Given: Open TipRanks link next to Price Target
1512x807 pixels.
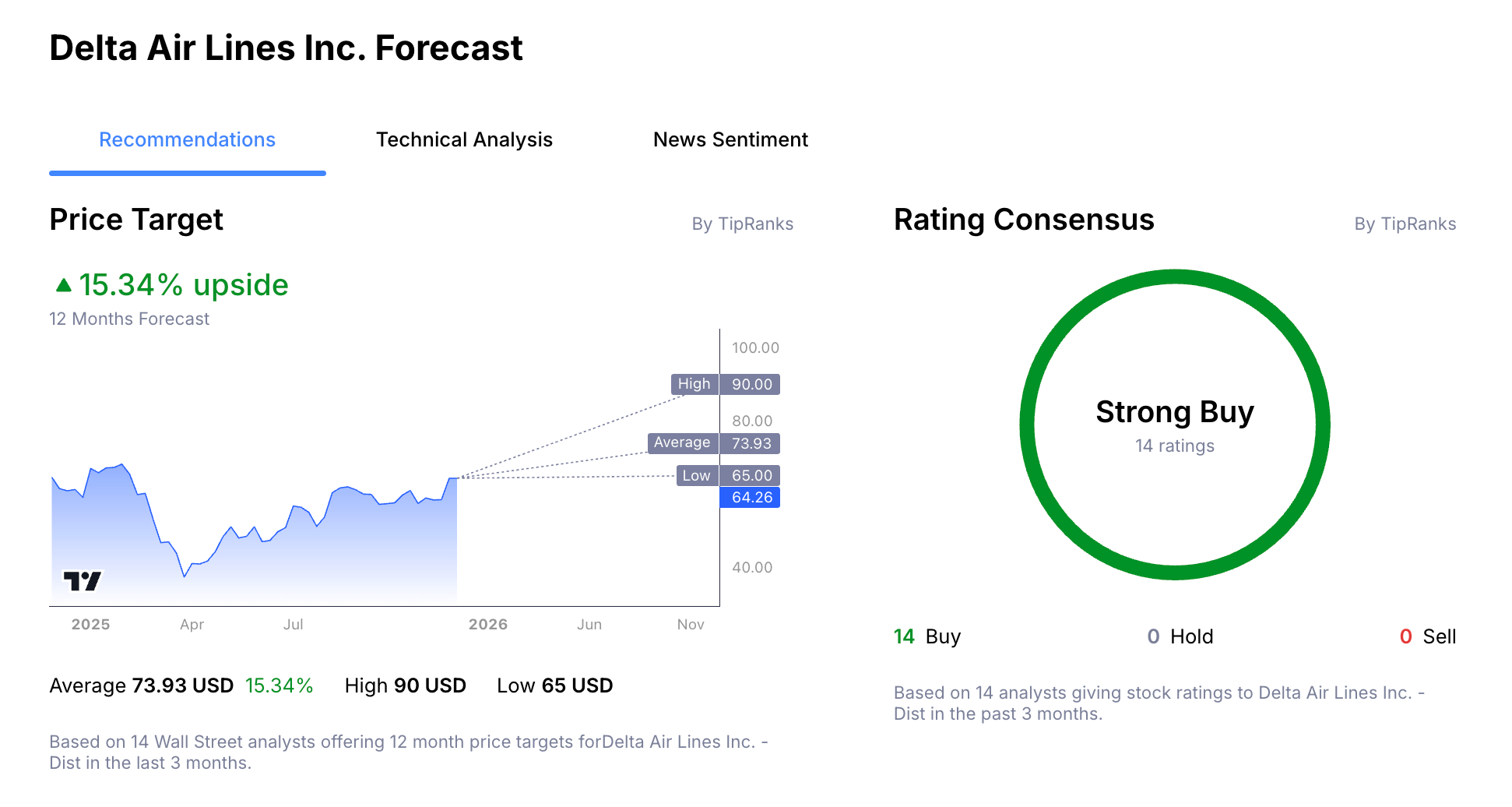Looking at the screenshot, I should coord(744,224).
